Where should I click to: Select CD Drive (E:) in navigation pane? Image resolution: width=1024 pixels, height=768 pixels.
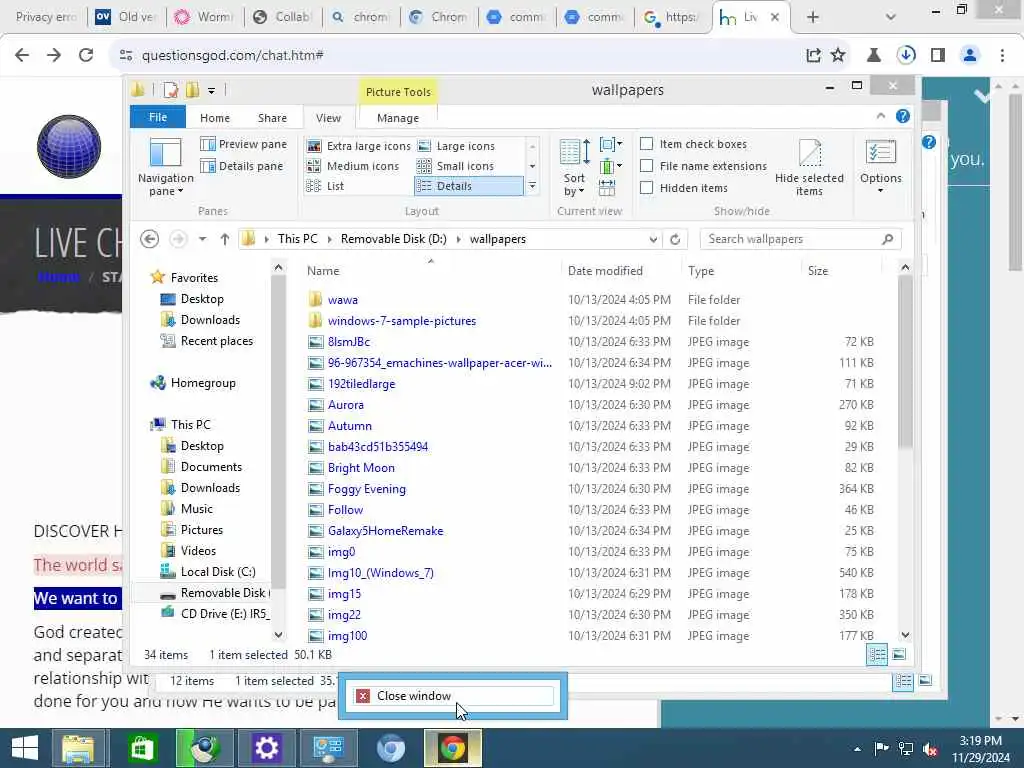225,614
